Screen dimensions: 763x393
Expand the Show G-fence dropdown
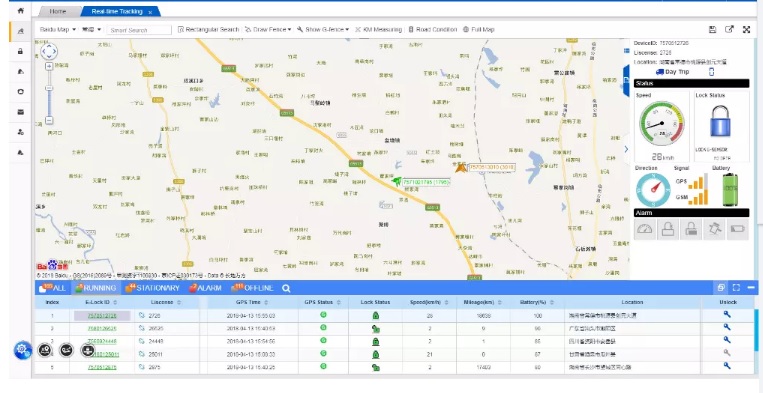coord(323,30)
